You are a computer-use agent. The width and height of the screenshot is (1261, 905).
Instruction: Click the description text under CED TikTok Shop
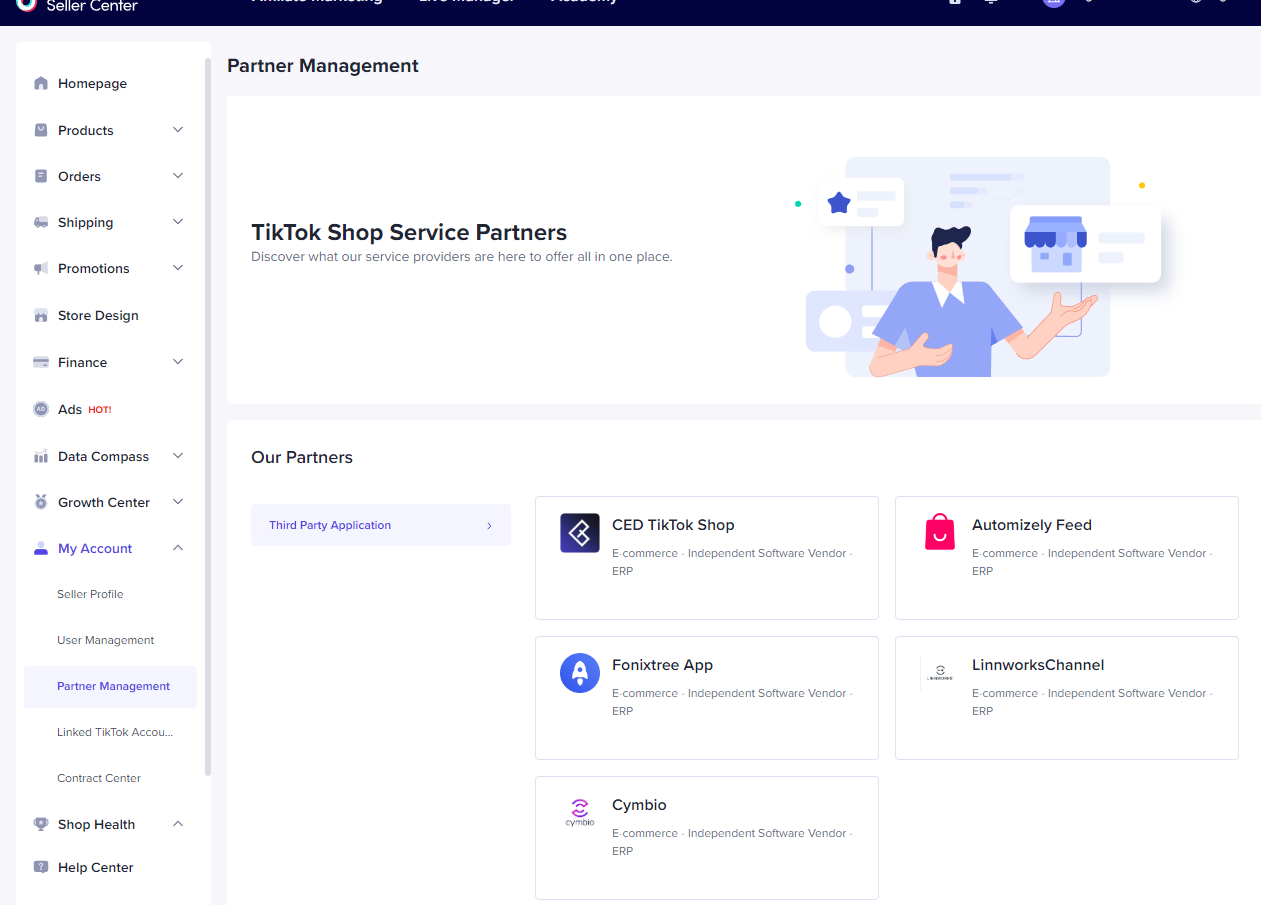732,562
